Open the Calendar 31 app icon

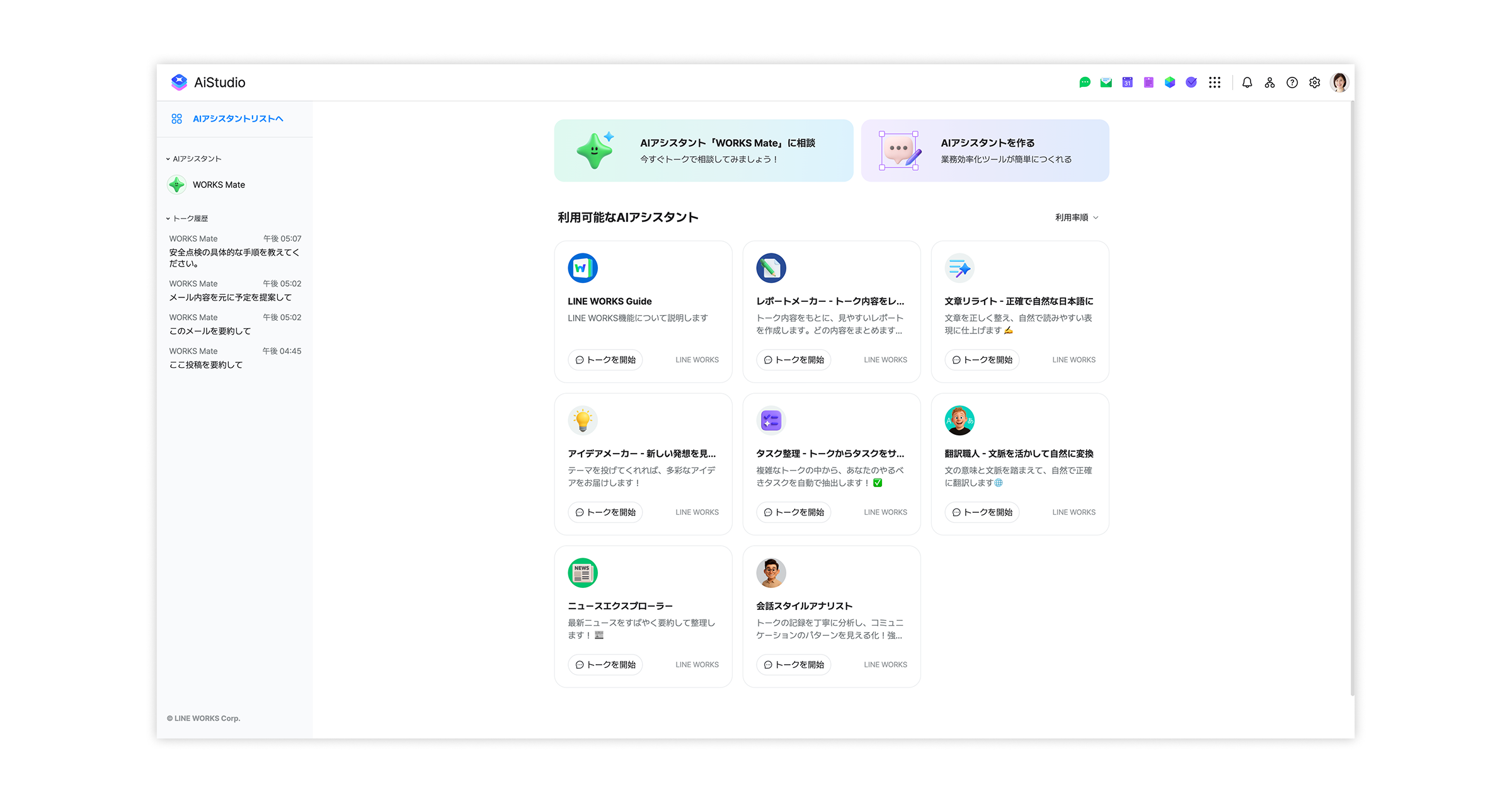[1127, 83]
